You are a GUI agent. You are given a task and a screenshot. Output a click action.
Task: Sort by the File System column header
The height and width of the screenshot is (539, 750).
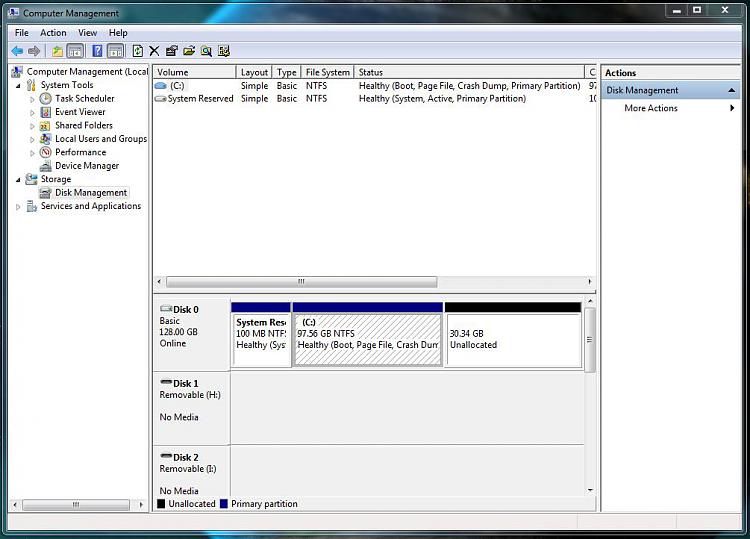328,72
